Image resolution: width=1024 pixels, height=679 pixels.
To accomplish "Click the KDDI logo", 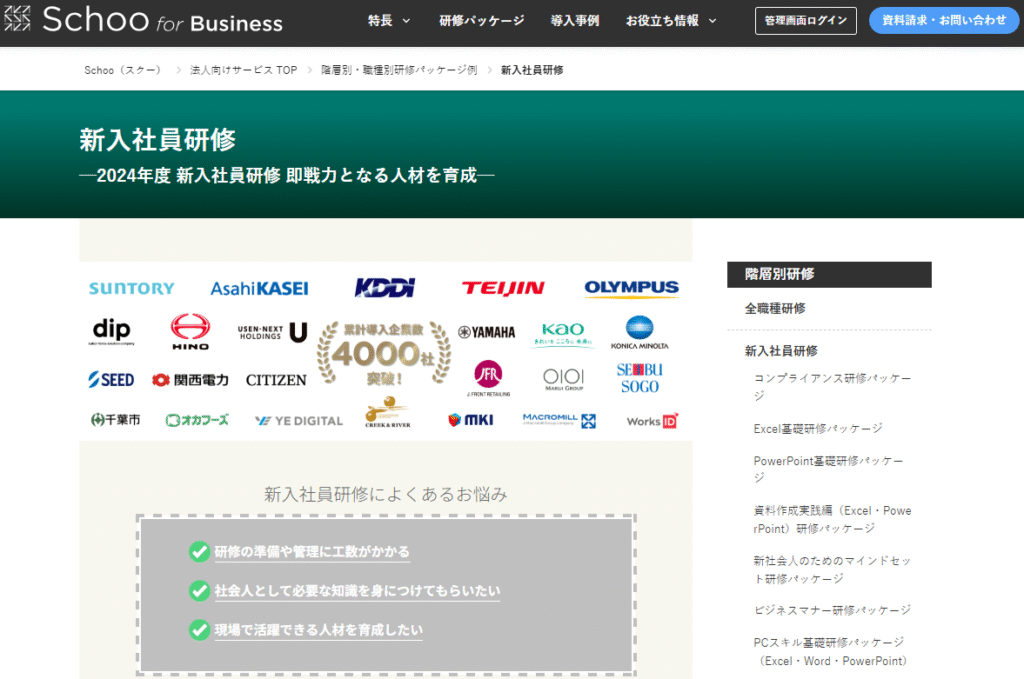I will [x=385, y=288].
